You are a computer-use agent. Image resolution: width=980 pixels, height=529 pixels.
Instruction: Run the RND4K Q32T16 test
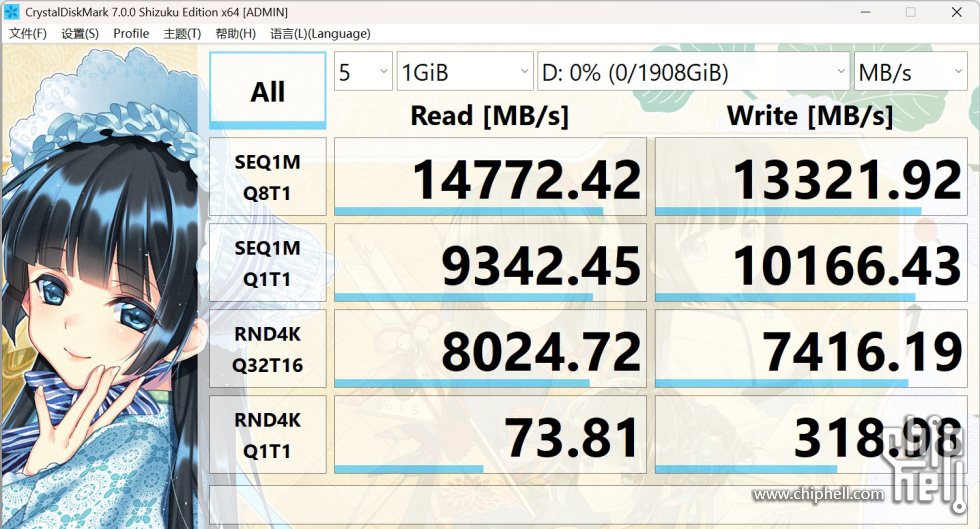(268, 349)
